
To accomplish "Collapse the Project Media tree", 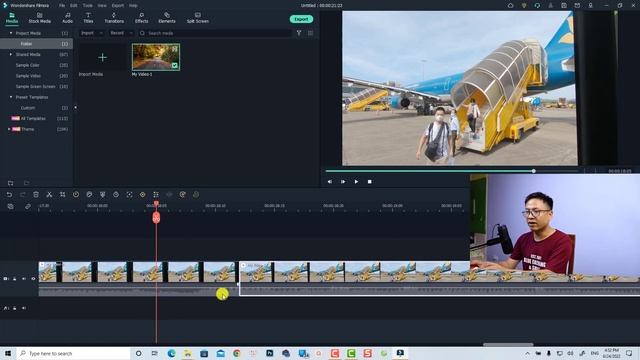I will 11,33.
